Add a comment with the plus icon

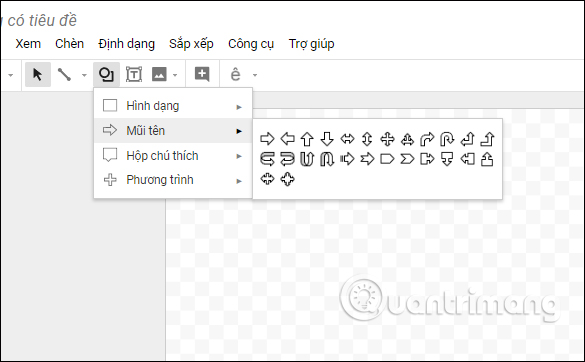tap(202, 74)
